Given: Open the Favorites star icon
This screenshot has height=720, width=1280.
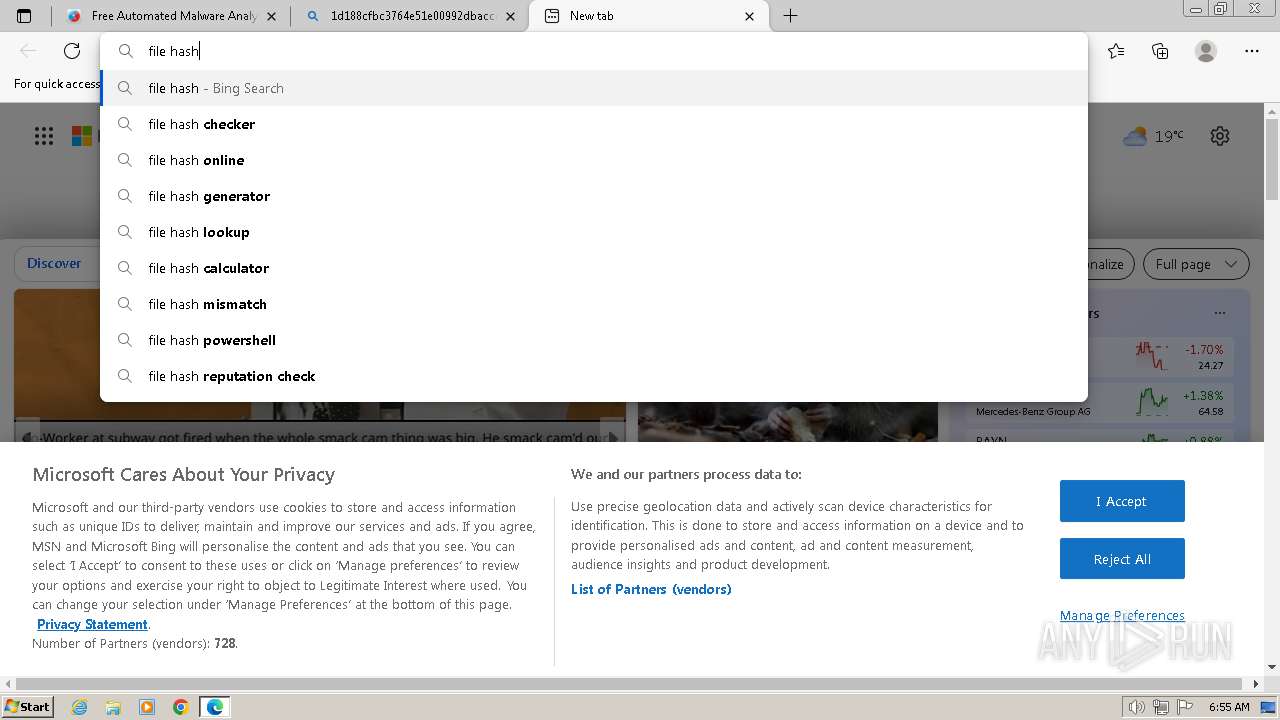Looking at the screenshot, I should point(1116,51).
